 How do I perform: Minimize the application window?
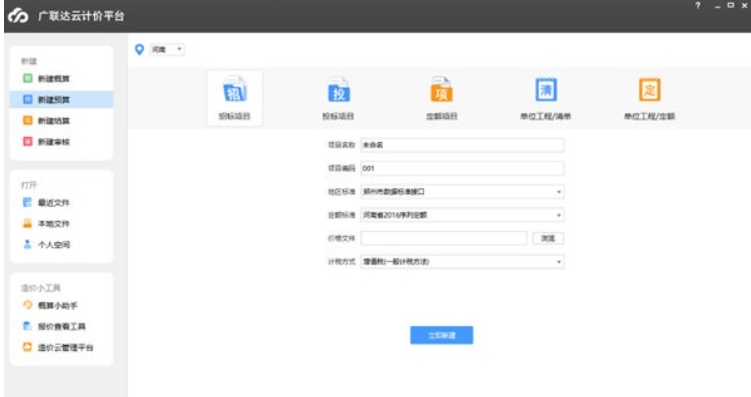coord(717,6)
